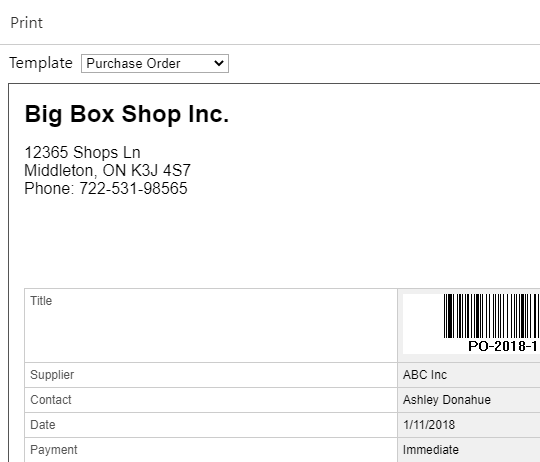540x462 pixels.
Task: Click the Phone: 722-531-98565 text
Action: 106,188
